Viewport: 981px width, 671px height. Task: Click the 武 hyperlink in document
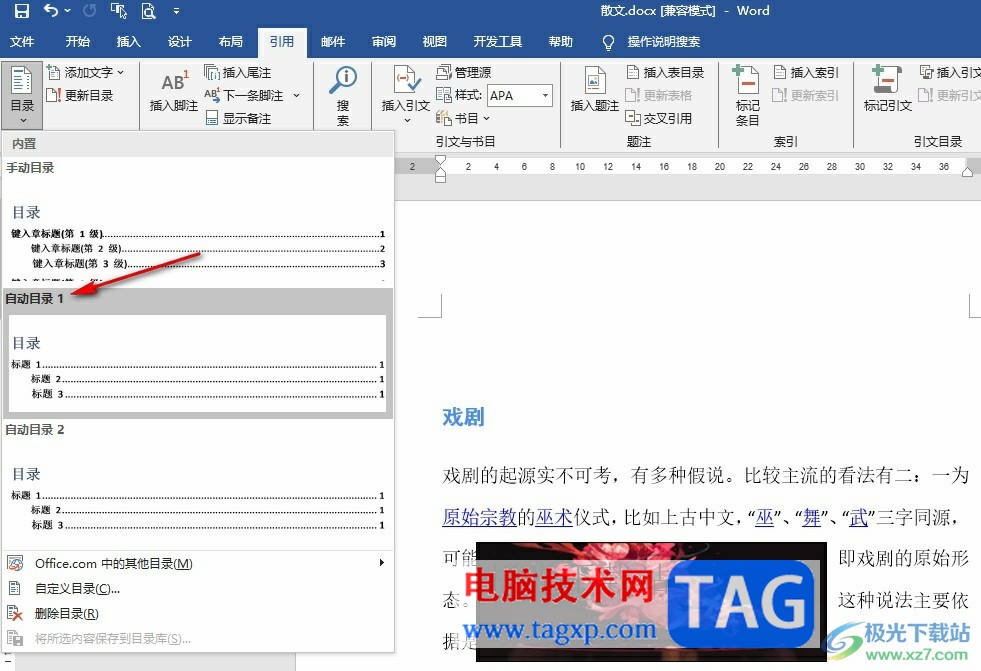click(858, 517)
